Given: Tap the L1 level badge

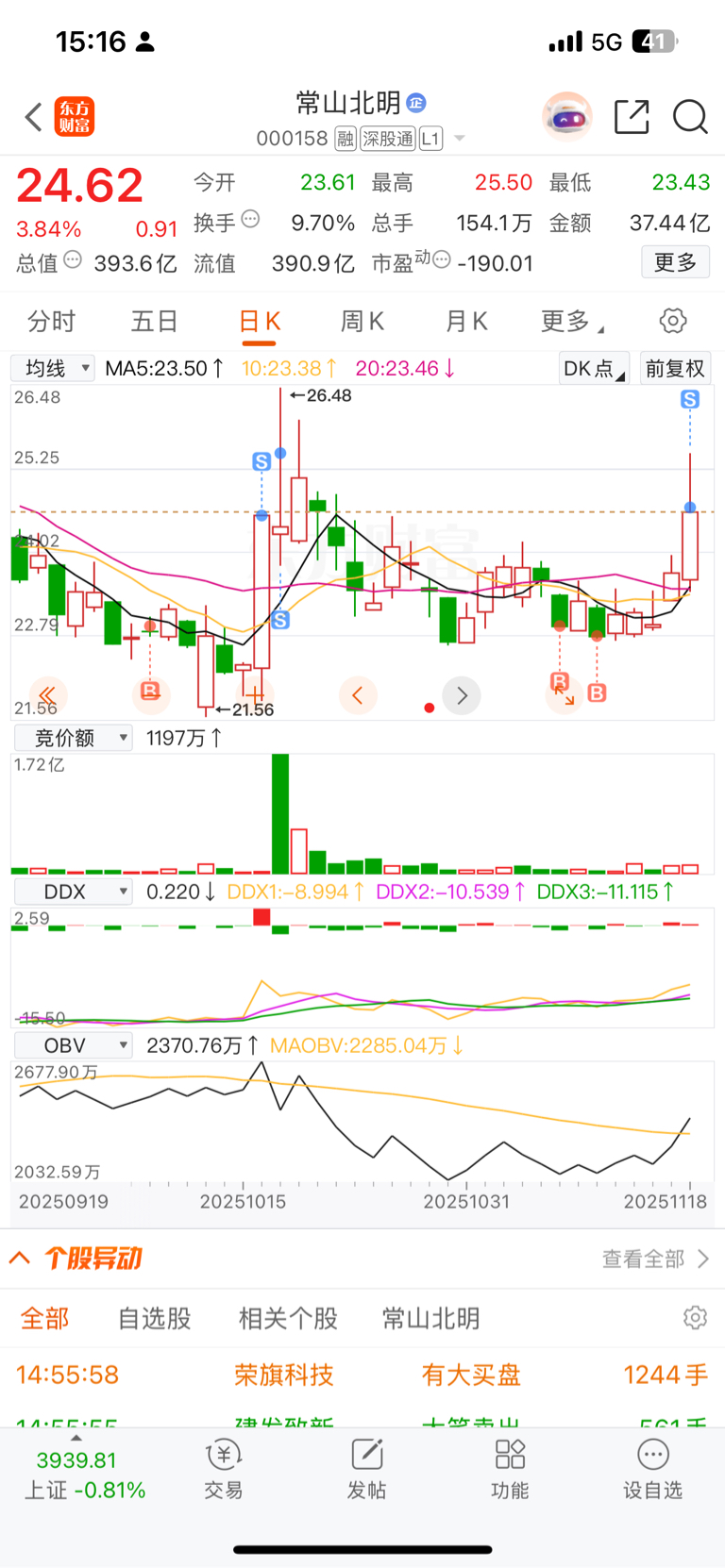Looking at the screenshot, I should (x=430, y=139).
